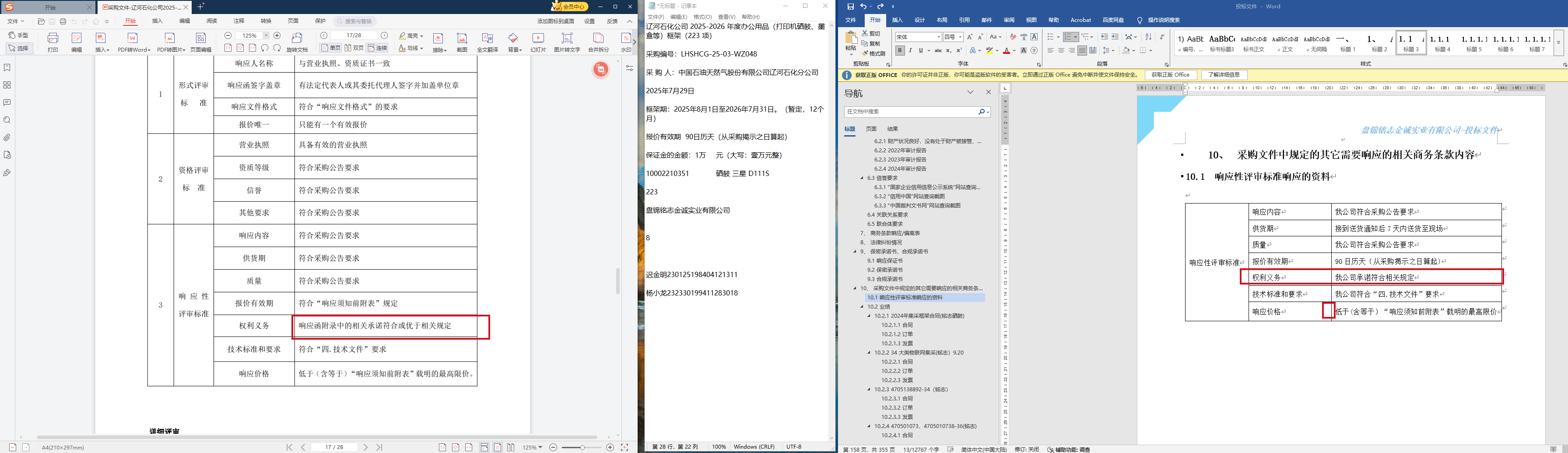Jump to last page in the PDF status bar
Screen dimensions: 1568x453
pos(379,447)
